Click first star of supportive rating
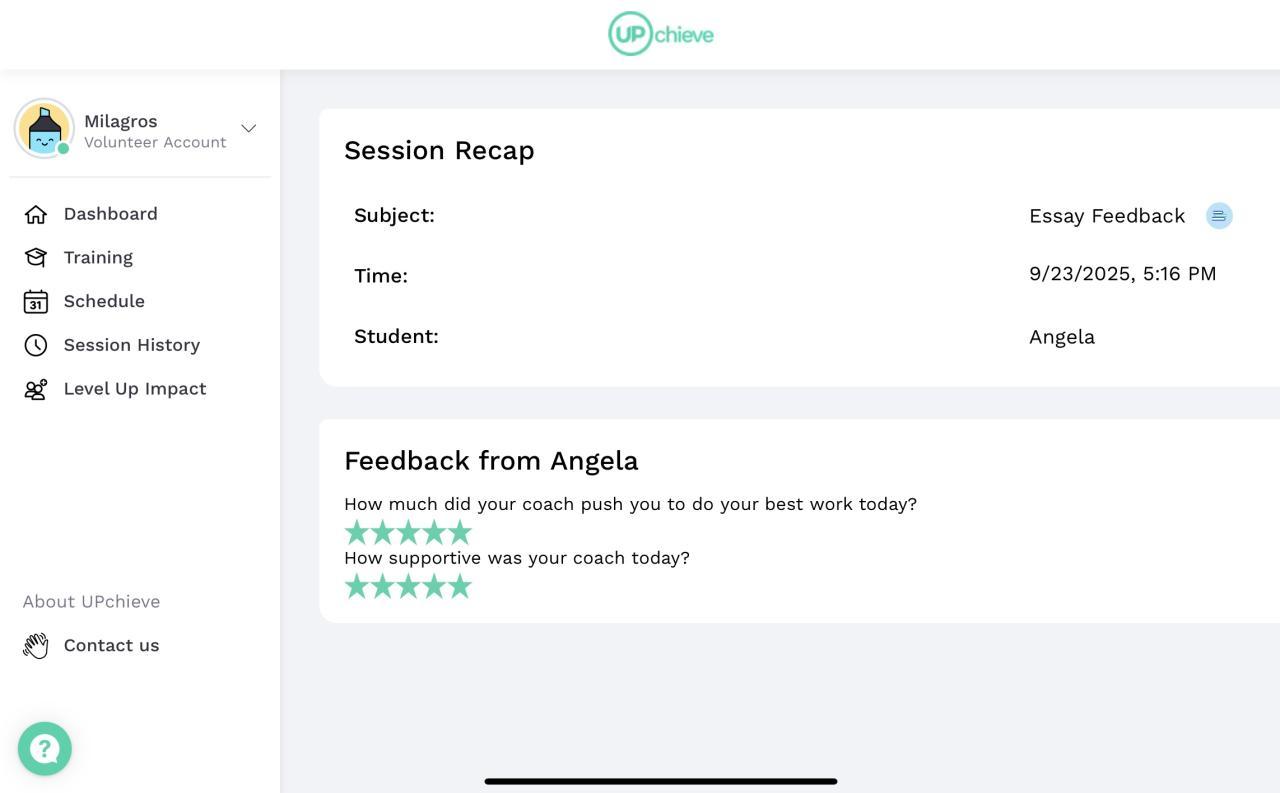 tap(357, 586)
